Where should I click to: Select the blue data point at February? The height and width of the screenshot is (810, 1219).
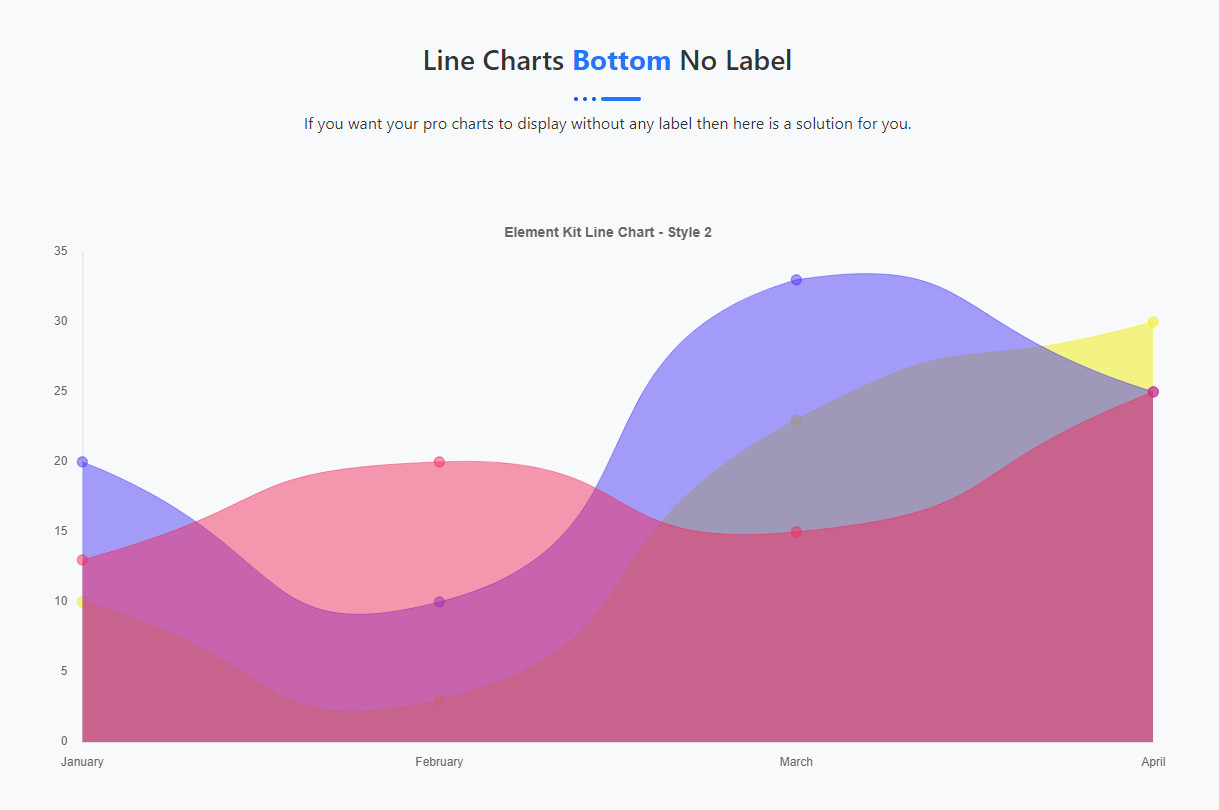click(439, 602)
